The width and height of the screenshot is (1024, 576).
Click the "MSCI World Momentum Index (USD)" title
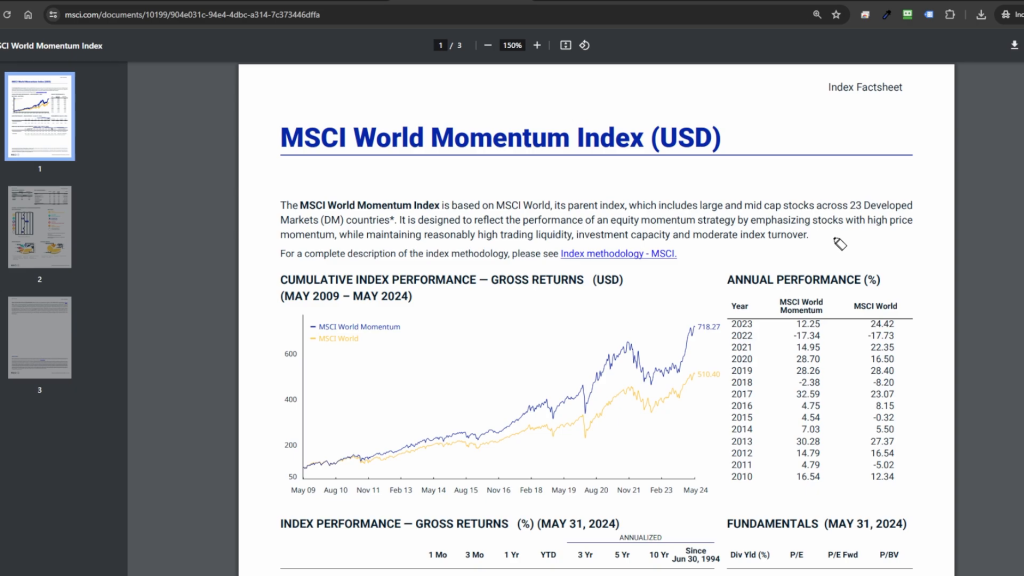pyautogui.click(x=500, y=137)
